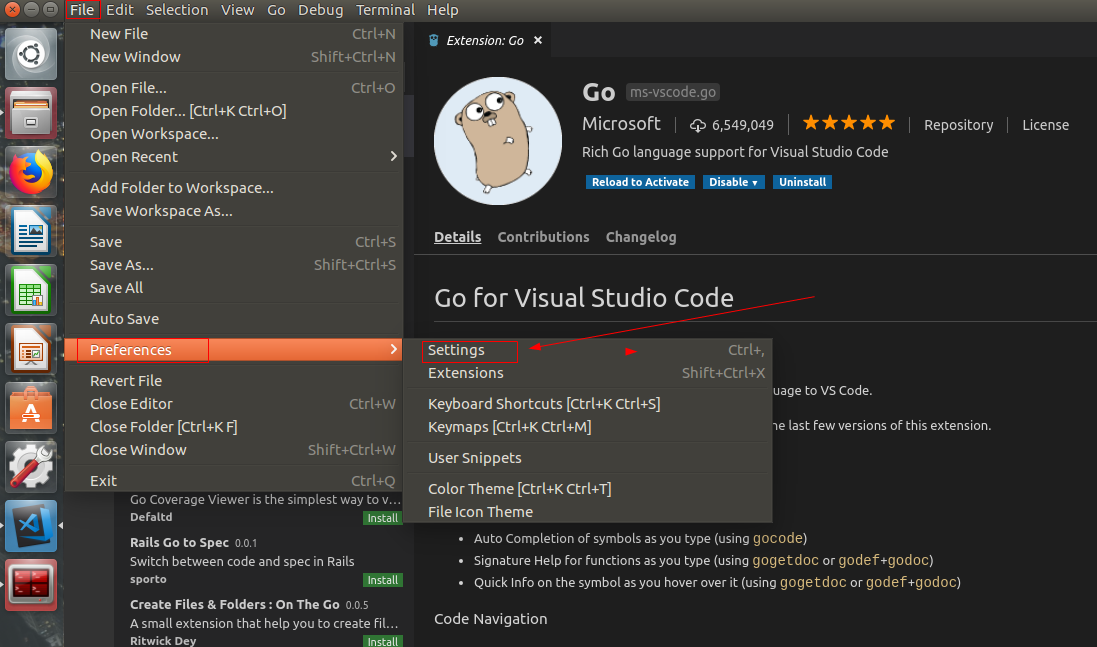Launch Visual Studio Code dock icon
Viewport: 1097px width, 647px height.
click(31, 525)
